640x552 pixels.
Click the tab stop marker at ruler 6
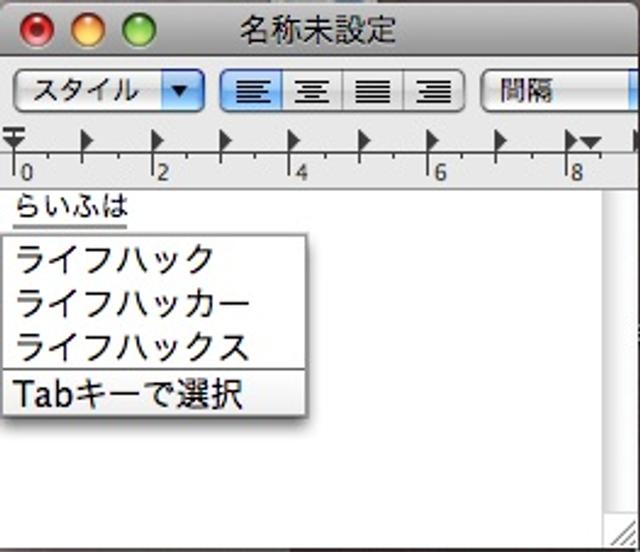point(432,140)
